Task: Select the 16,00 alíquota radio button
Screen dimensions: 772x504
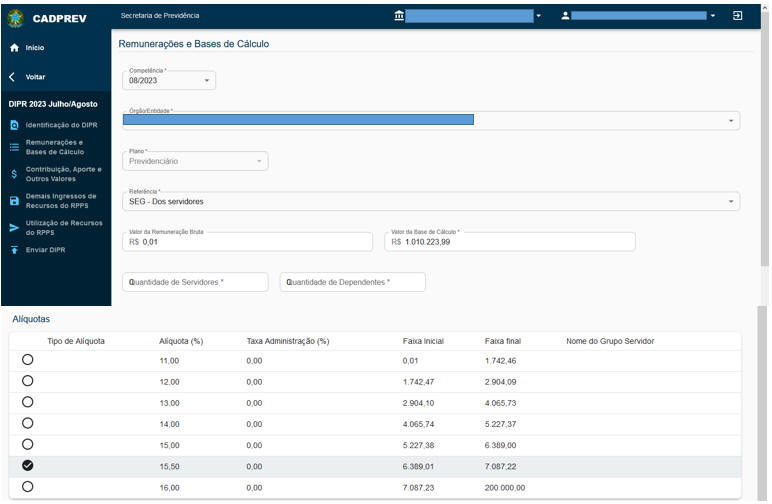Action: pyautogui.click(x=27, y=486)
